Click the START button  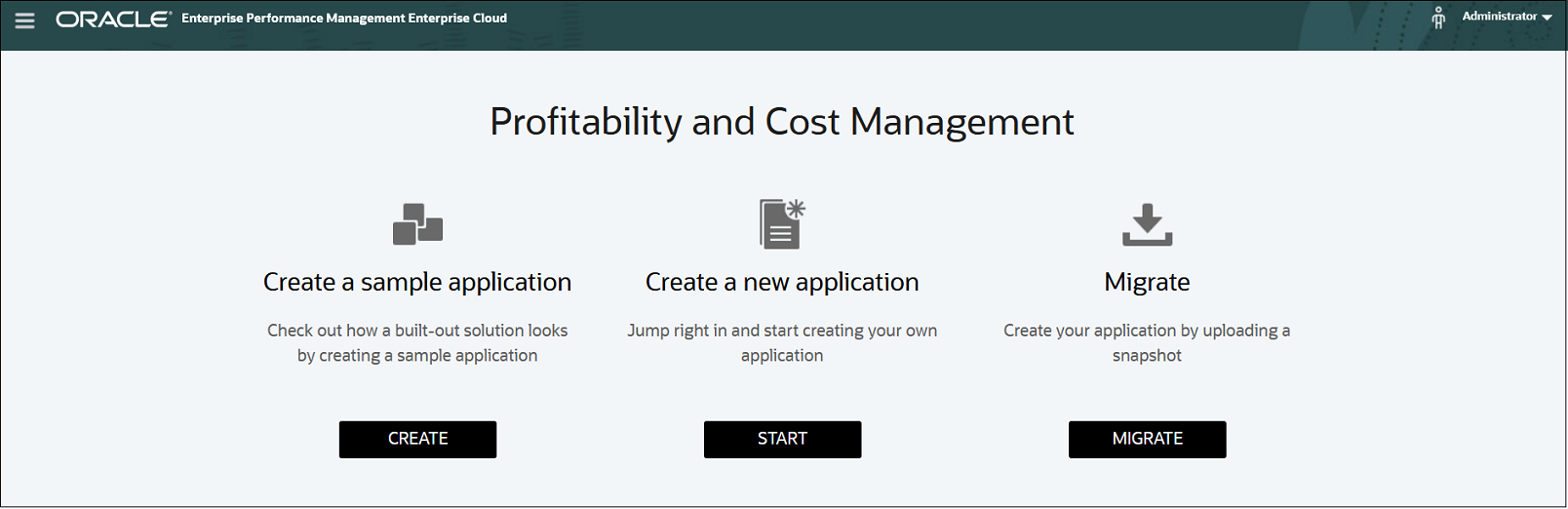(x=782, y=439)
